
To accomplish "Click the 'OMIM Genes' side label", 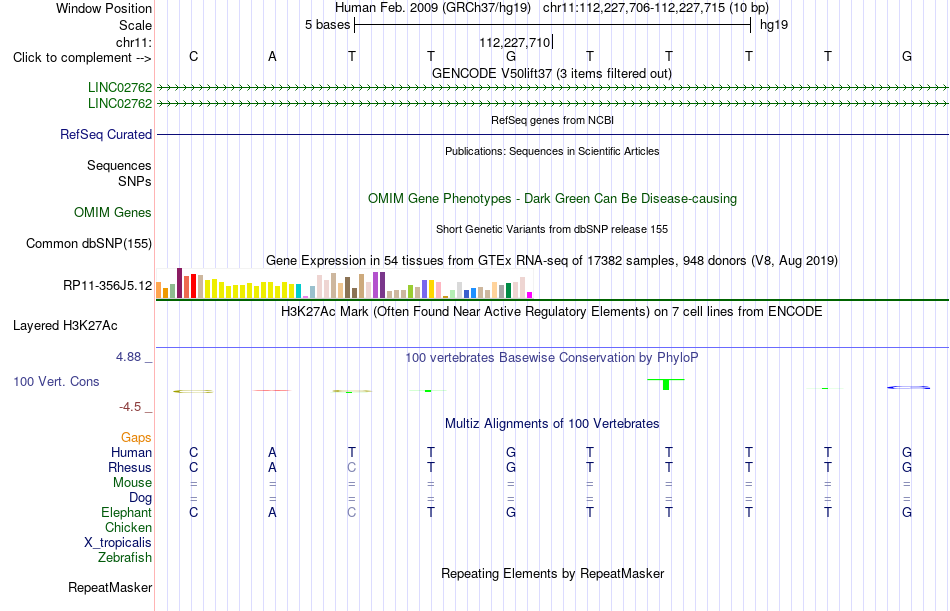I will tap(113, 213).
